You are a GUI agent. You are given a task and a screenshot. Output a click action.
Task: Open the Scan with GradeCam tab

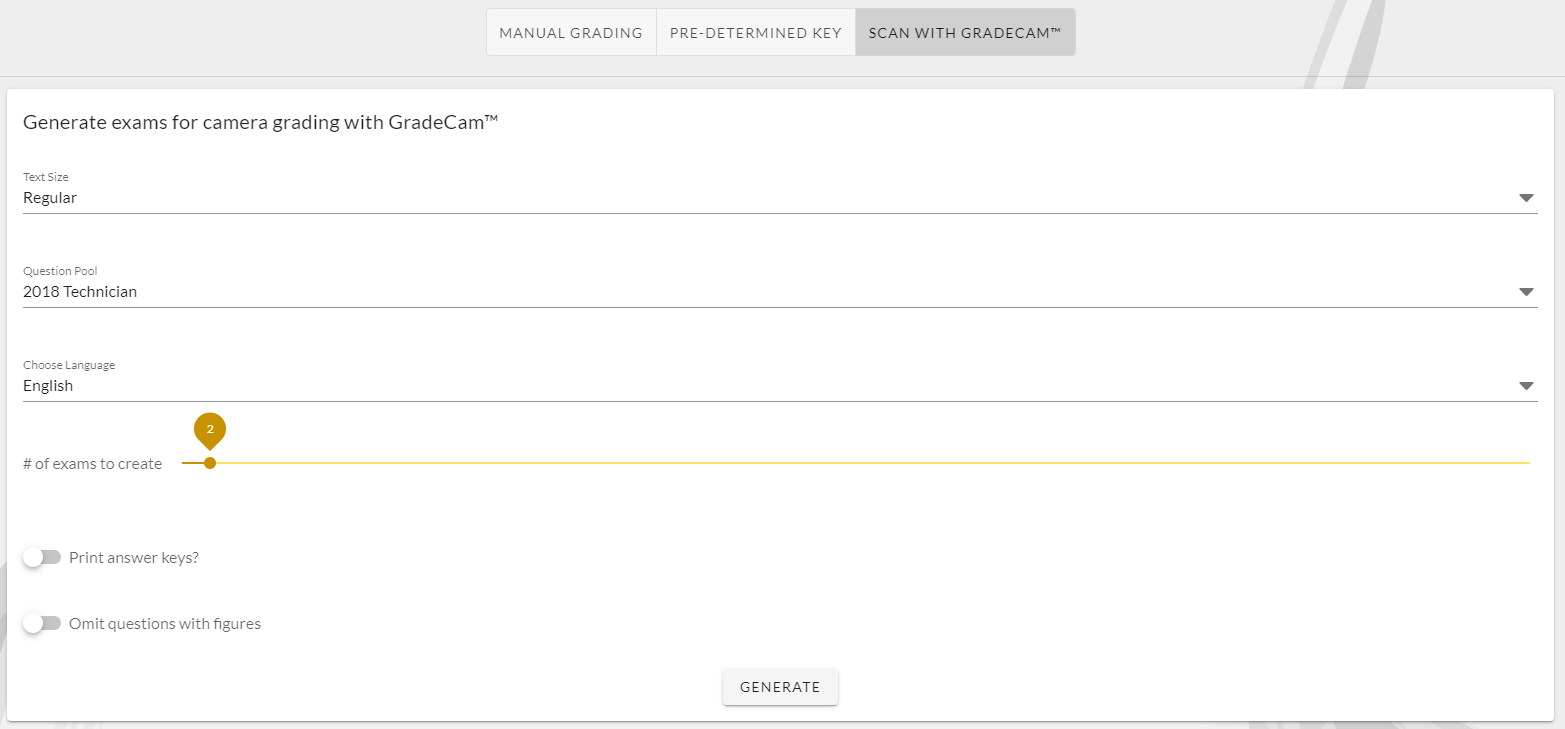964,32
